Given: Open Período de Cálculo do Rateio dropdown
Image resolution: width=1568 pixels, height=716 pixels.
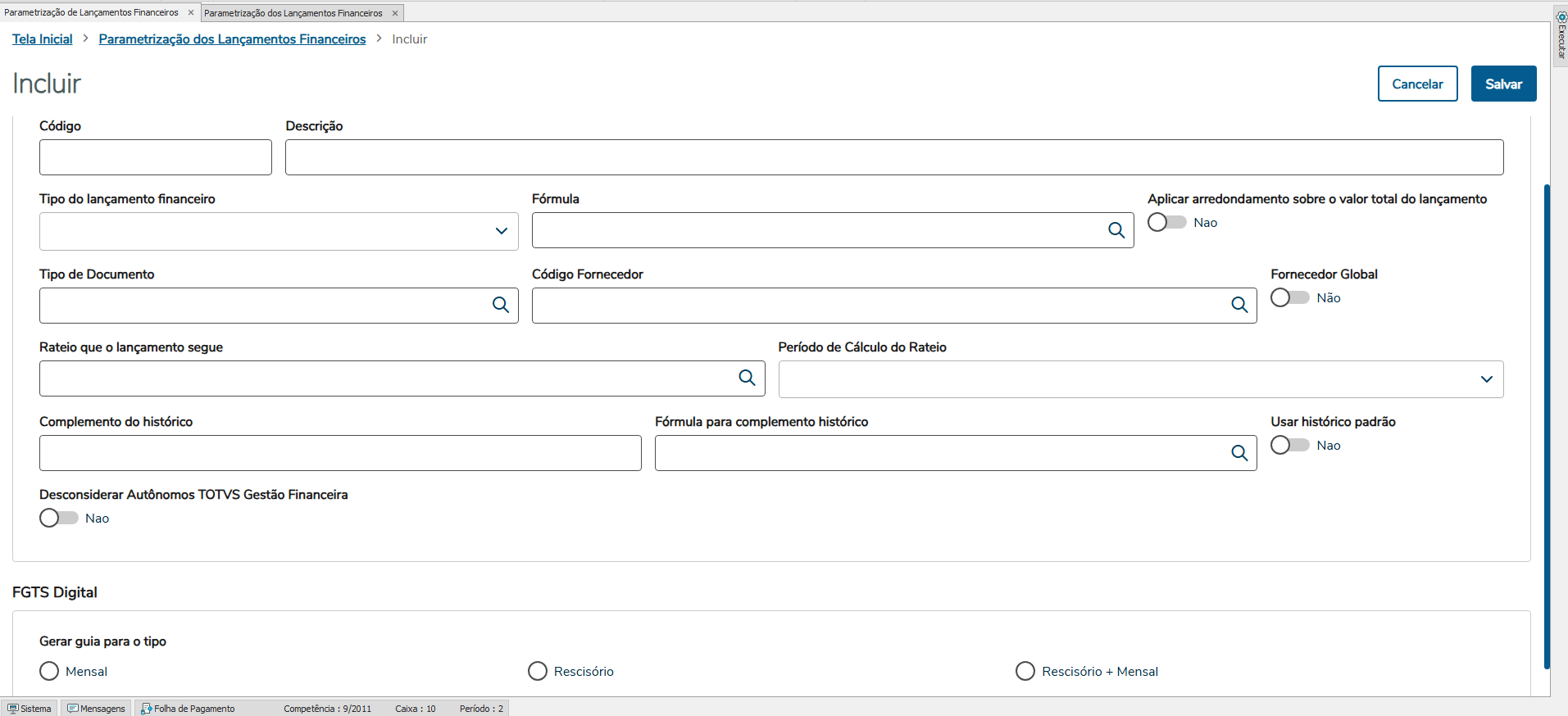Looking at the screenshot, I should tap(1486, 379).
